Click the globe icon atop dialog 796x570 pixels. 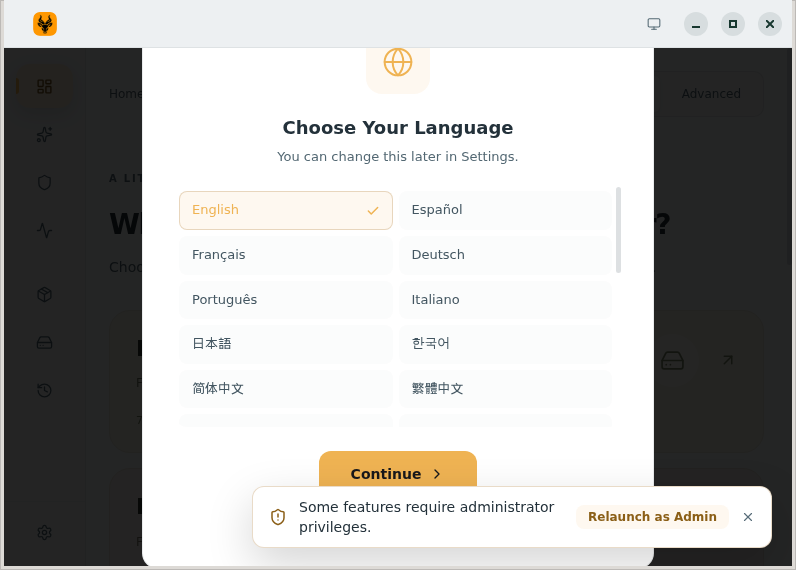398,62
